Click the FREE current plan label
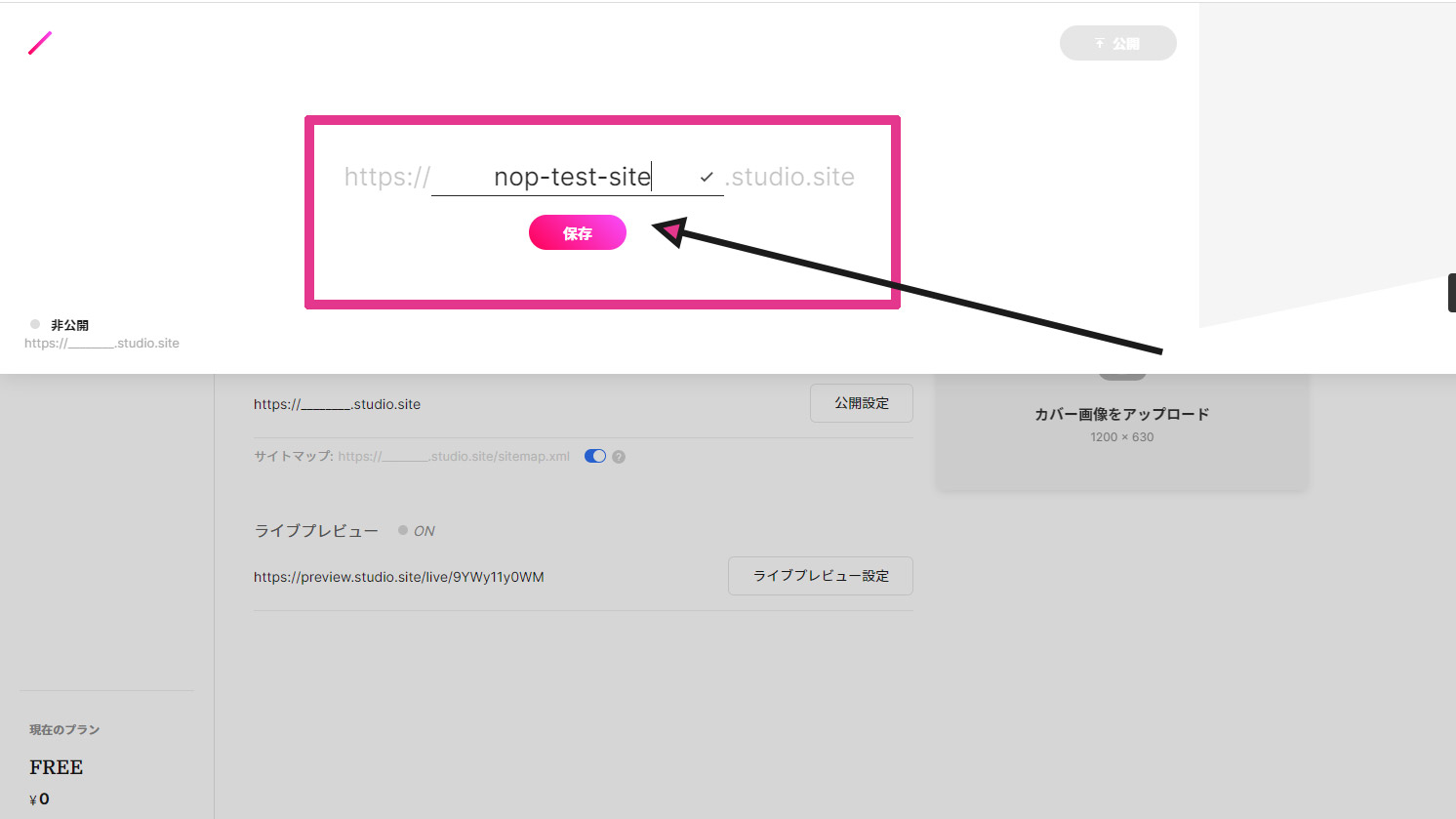Viewport: 1456px width, 819px height. click(x=57, y=767)
